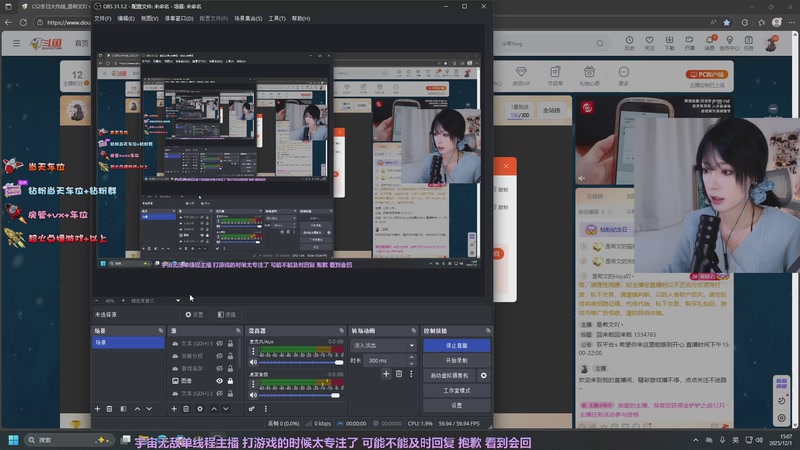This screenshot has height=450, width=800.
Task: Move scene up arrow in scenes panel
Action: pos(137,409)
